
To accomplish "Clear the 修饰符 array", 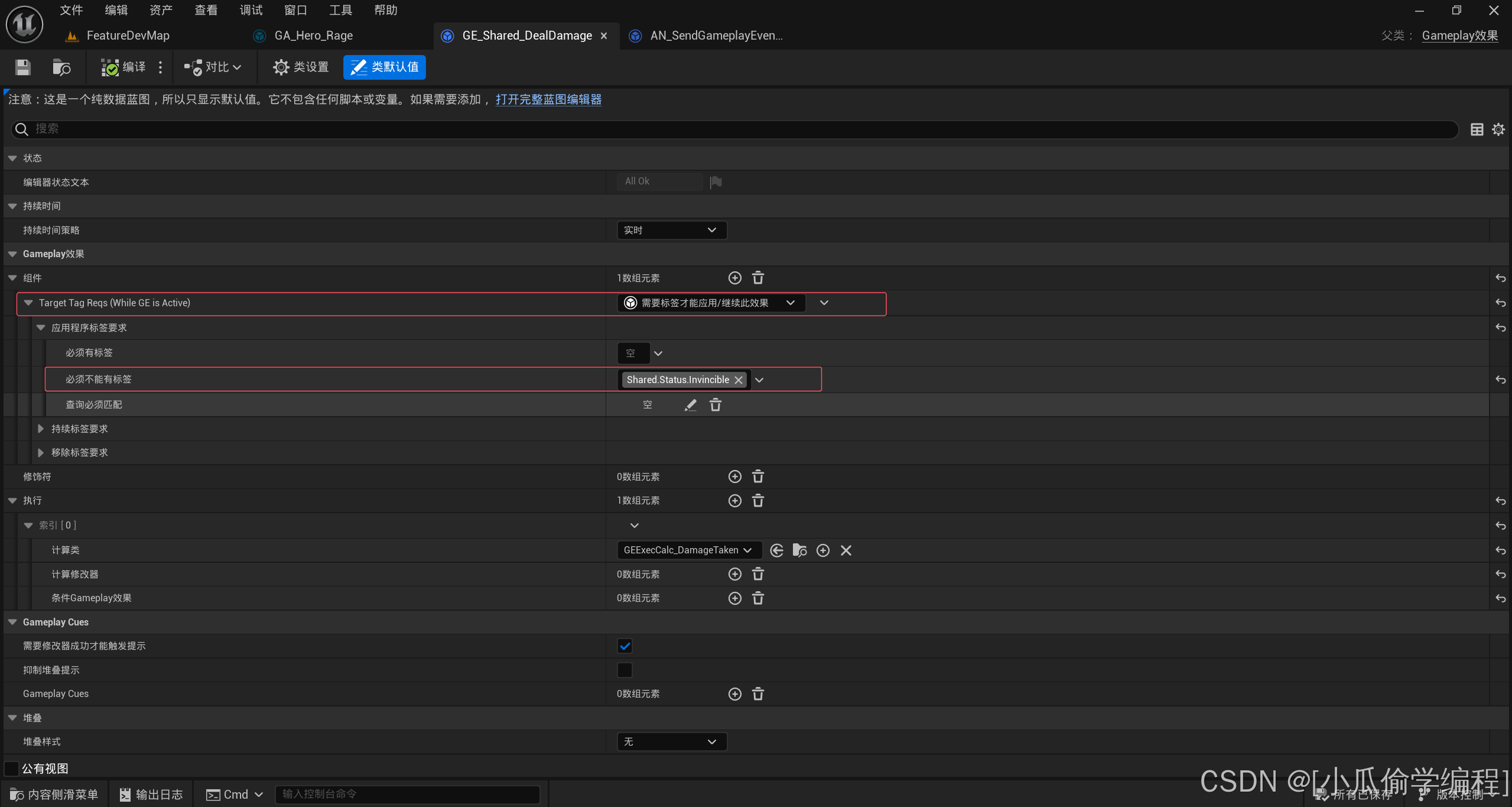I will click(758, 477).
